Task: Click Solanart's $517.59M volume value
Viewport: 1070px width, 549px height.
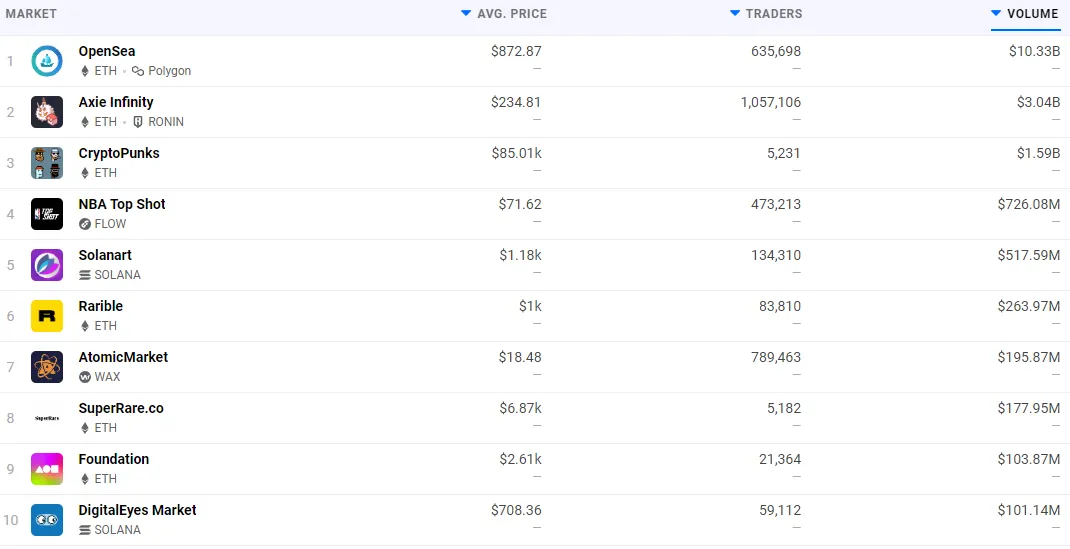Action: tap(1029, 255)
